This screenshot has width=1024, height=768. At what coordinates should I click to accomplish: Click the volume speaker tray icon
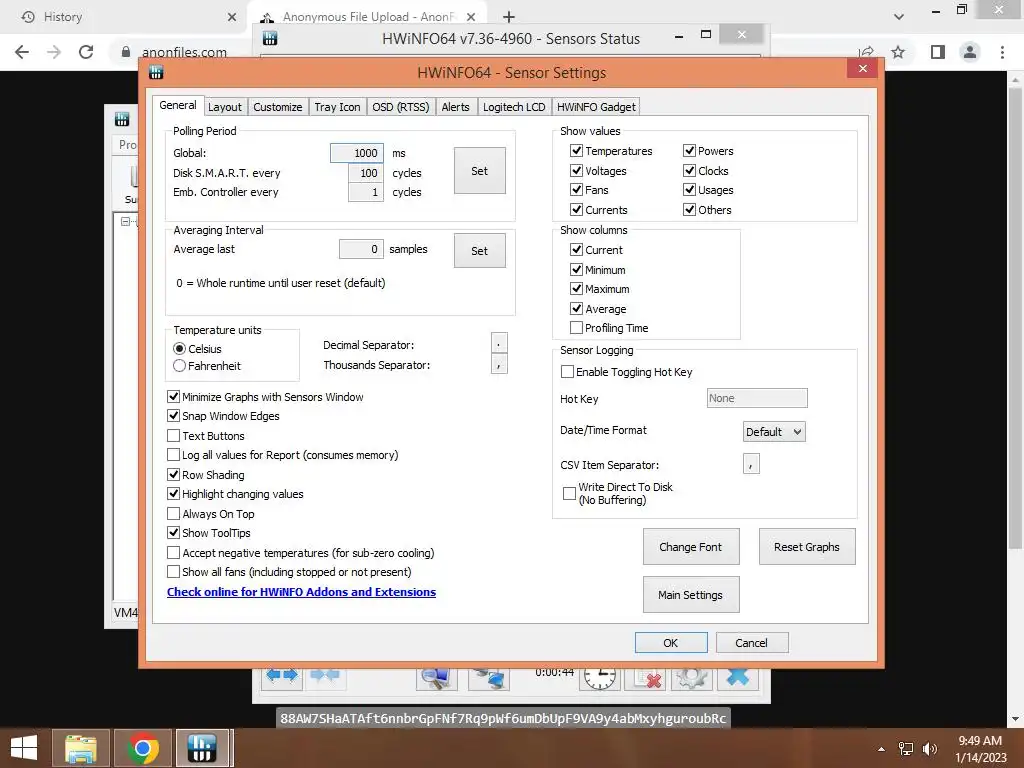pyautogui.click(x=929, y=748)
